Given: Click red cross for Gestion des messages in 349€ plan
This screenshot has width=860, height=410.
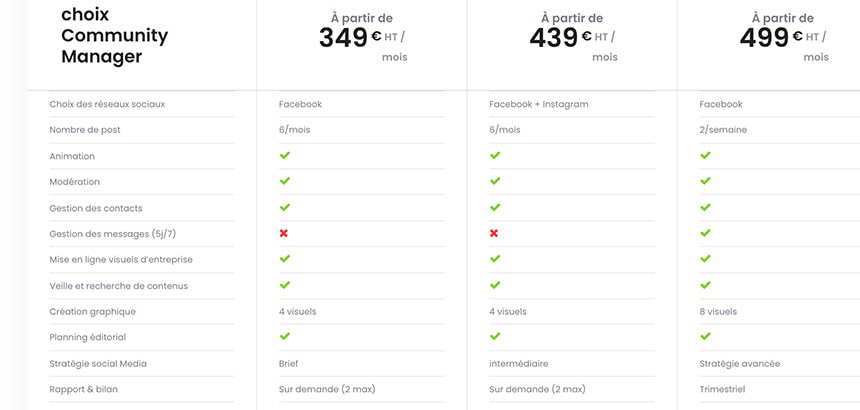Looking at the screenshot, I should coord(284,234).
